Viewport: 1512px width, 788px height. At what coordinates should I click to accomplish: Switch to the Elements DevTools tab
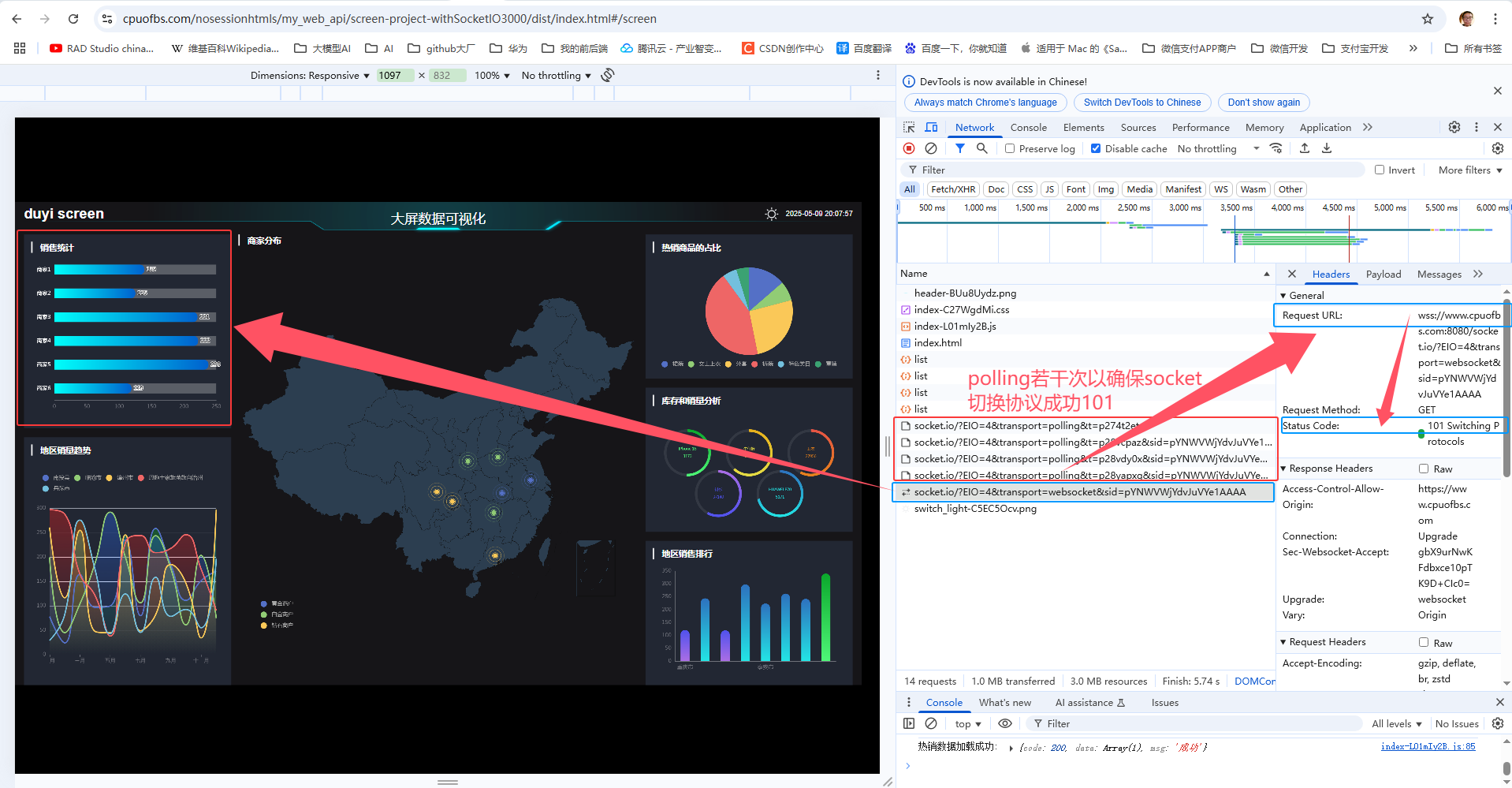pyautogui.click(x=1083, y=127)
